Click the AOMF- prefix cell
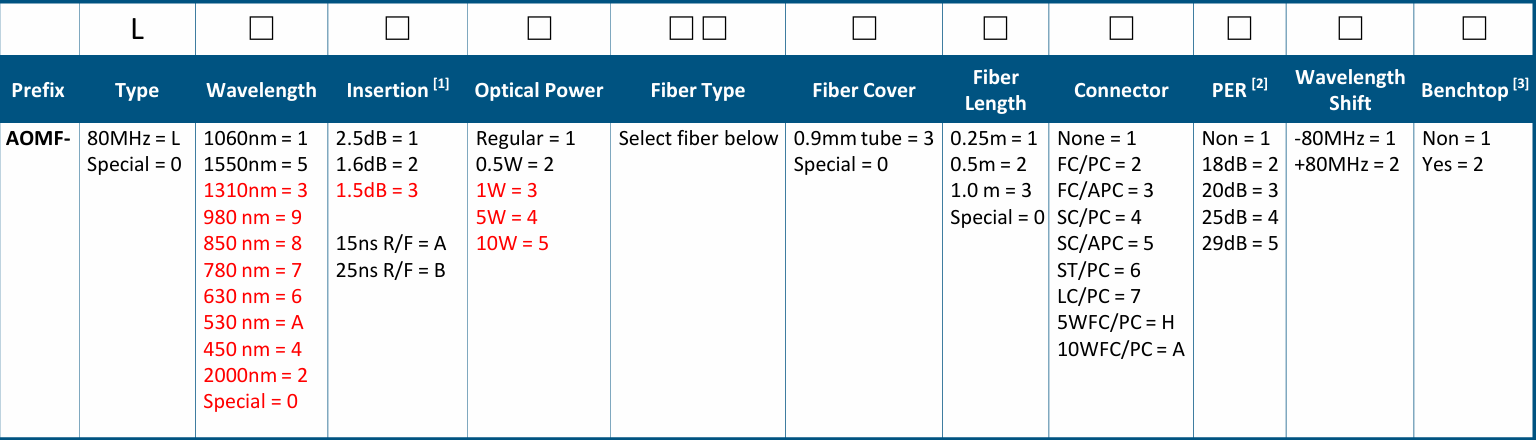 (x=36, y=138)
